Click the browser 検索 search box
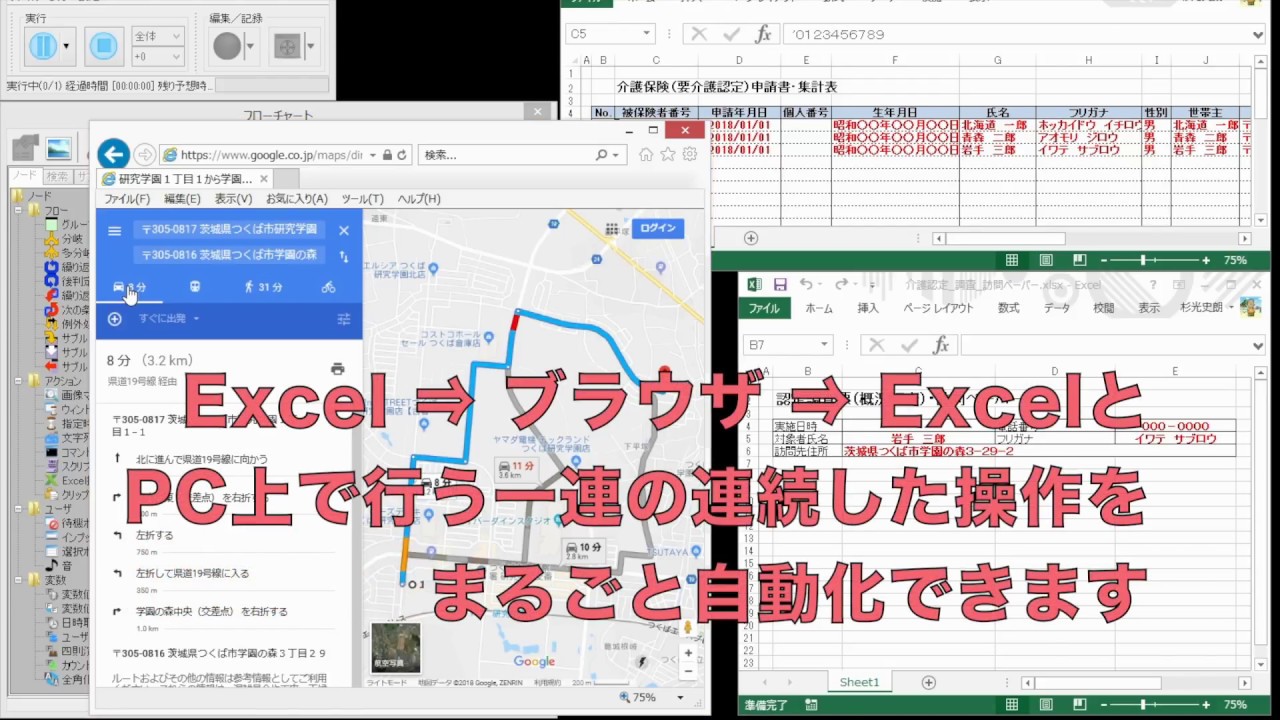This screenshot has height=720, width=1280. tap(505, 155)
